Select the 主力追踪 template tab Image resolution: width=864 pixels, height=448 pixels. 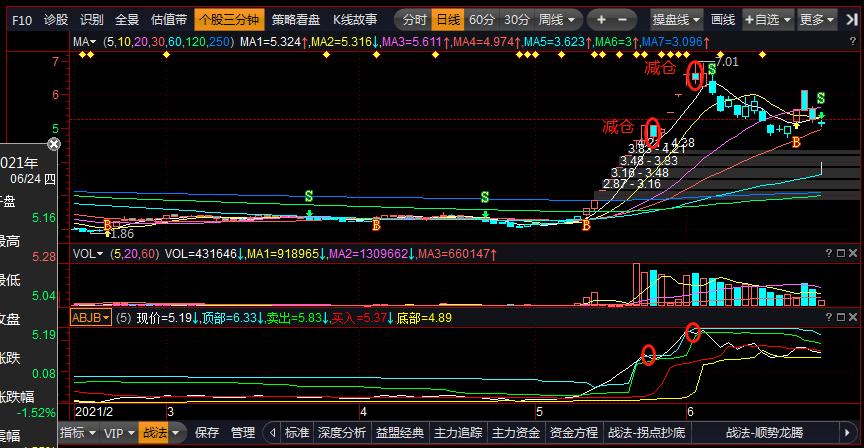click(x=458, y=433)
